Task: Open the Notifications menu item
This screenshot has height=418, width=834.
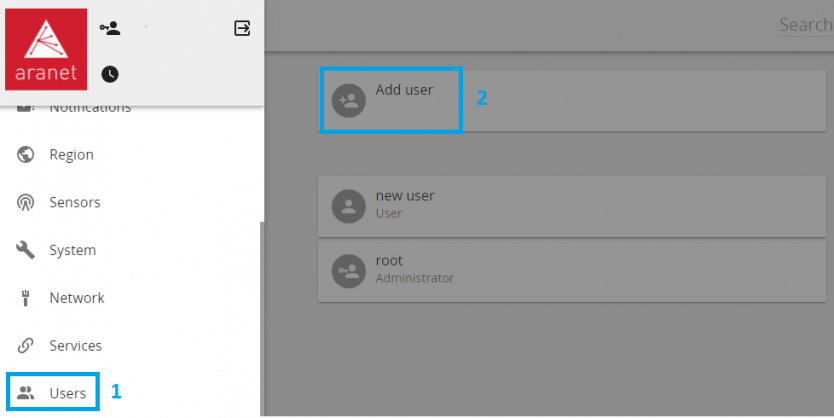Action: (x=90, y=108)
